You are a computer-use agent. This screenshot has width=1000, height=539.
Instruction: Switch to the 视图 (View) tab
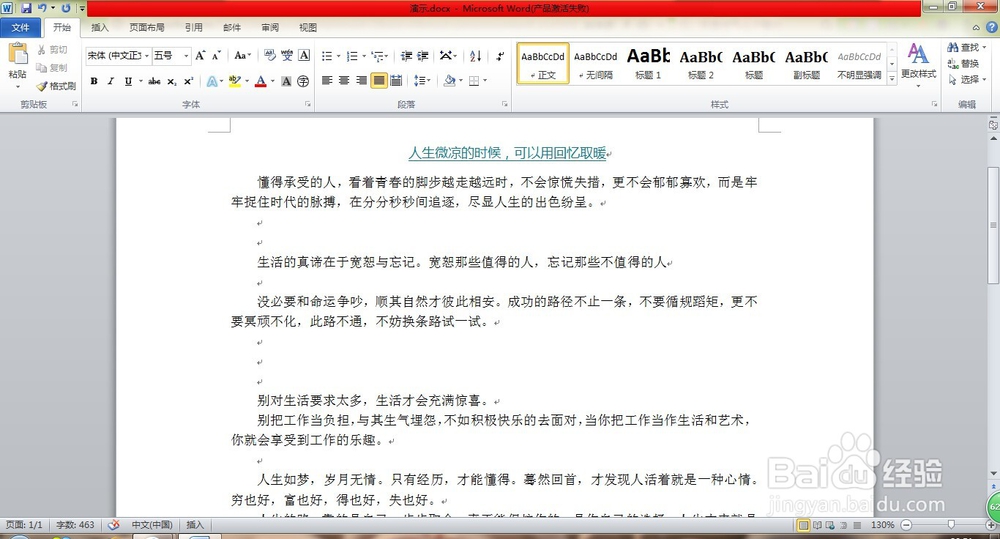308,27
